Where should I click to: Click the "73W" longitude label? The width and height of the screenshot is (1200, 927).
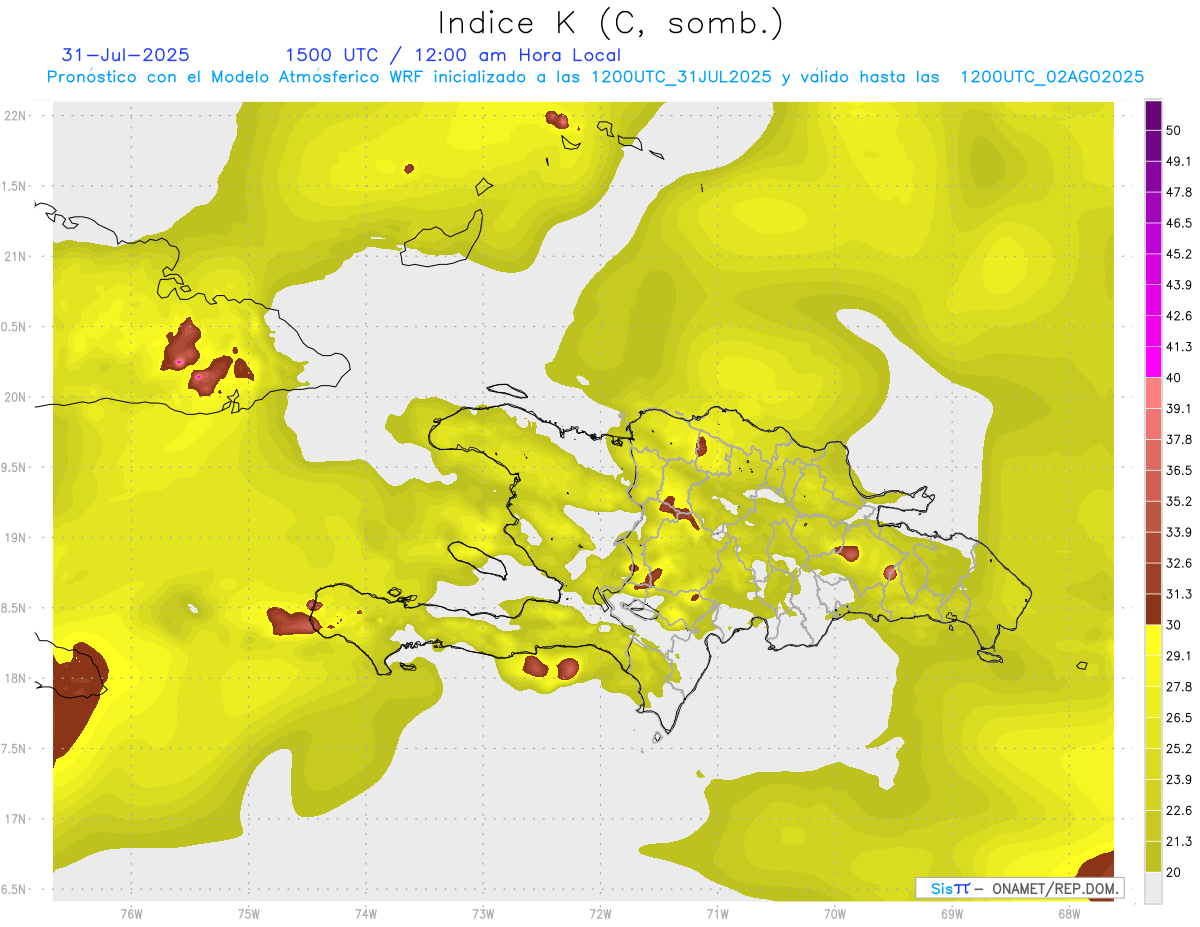coord(483,913)
